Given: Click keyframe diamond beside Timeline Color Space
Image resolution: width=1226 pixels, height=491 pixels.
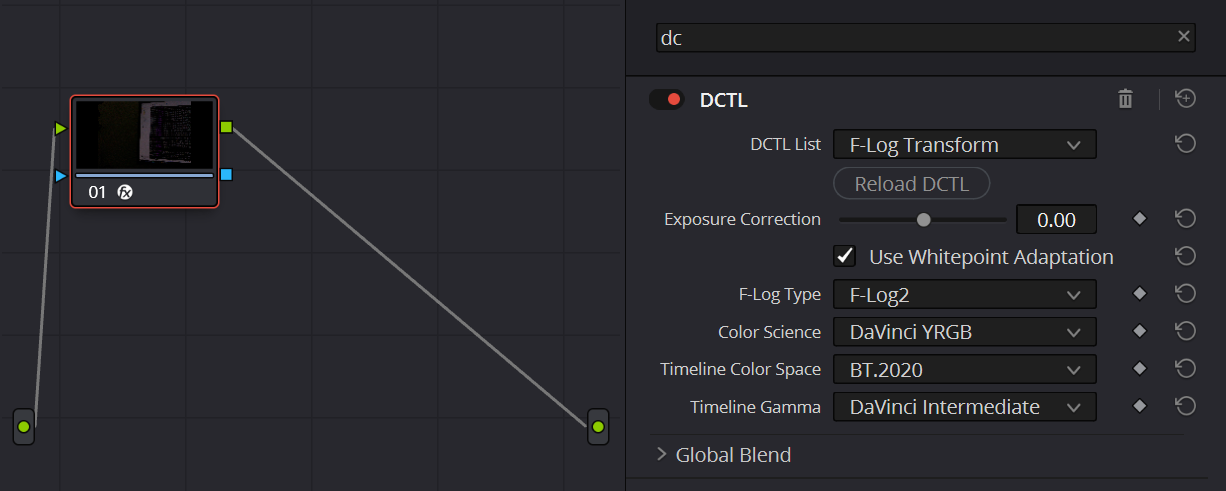Looking at the screenshot, I should click(x=1139, y=369).
